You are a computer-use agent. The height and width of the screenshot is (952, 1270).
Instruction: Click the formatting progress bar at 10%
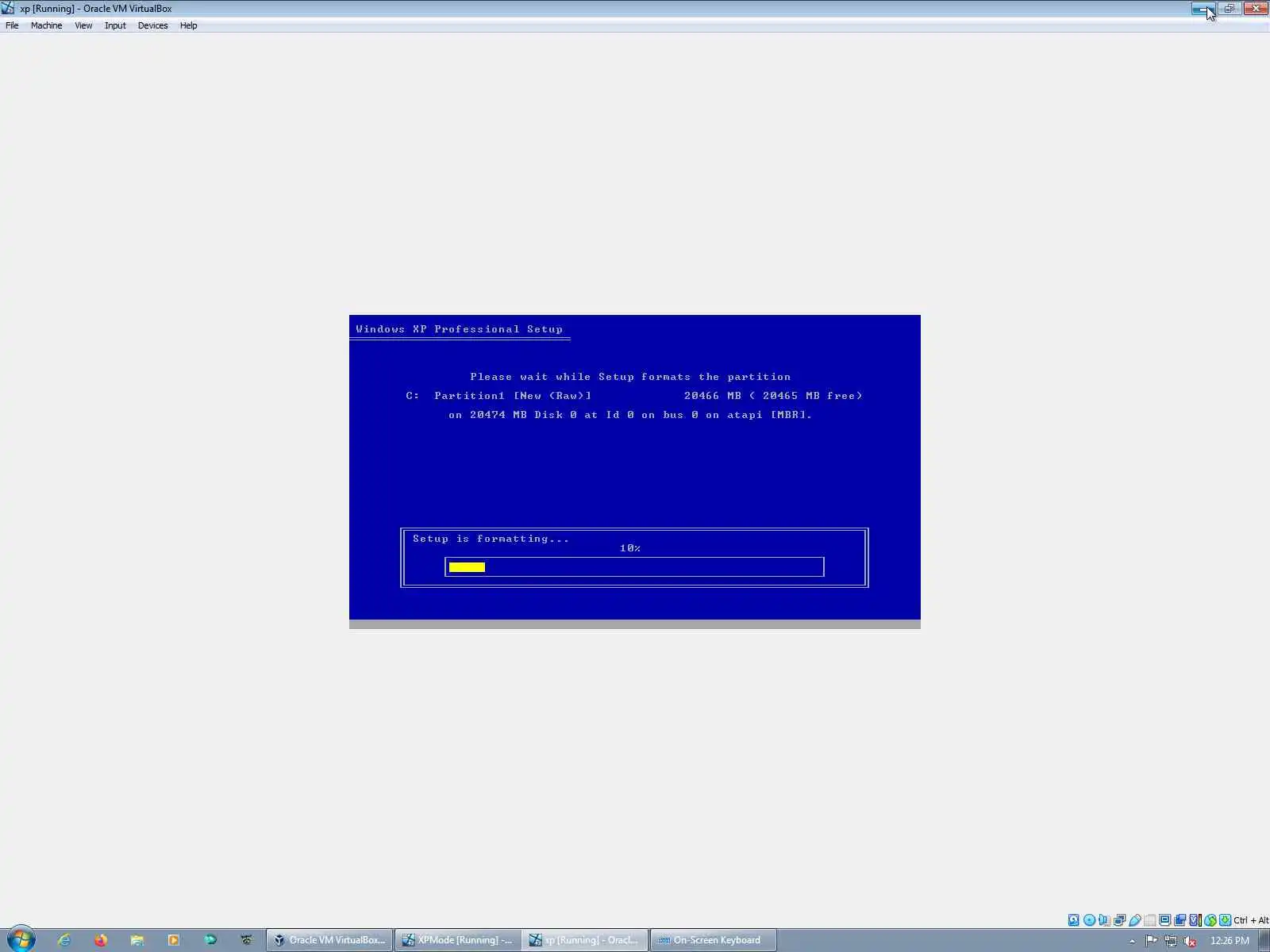pyautogui.click(x=634, y=566)
